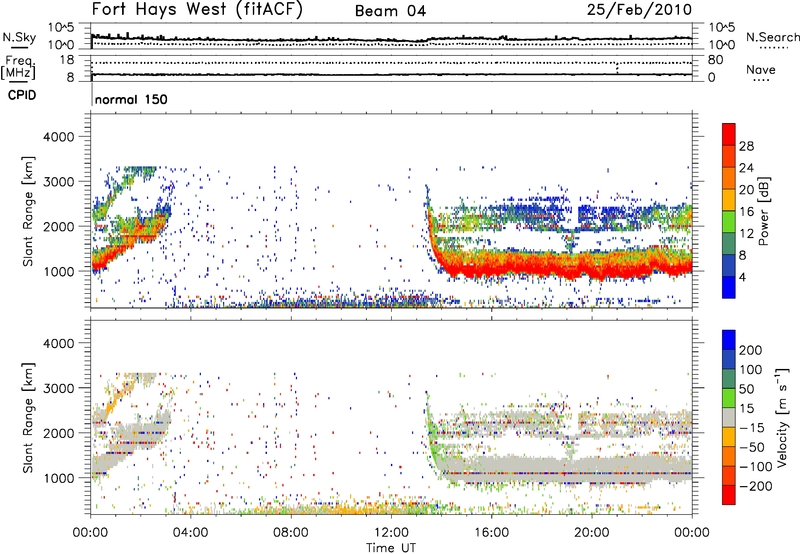Viewport: 800px width, 554px height.
Task: Pick the red bottom segment of Velocity color bar
Action: (x=729, y=495)
